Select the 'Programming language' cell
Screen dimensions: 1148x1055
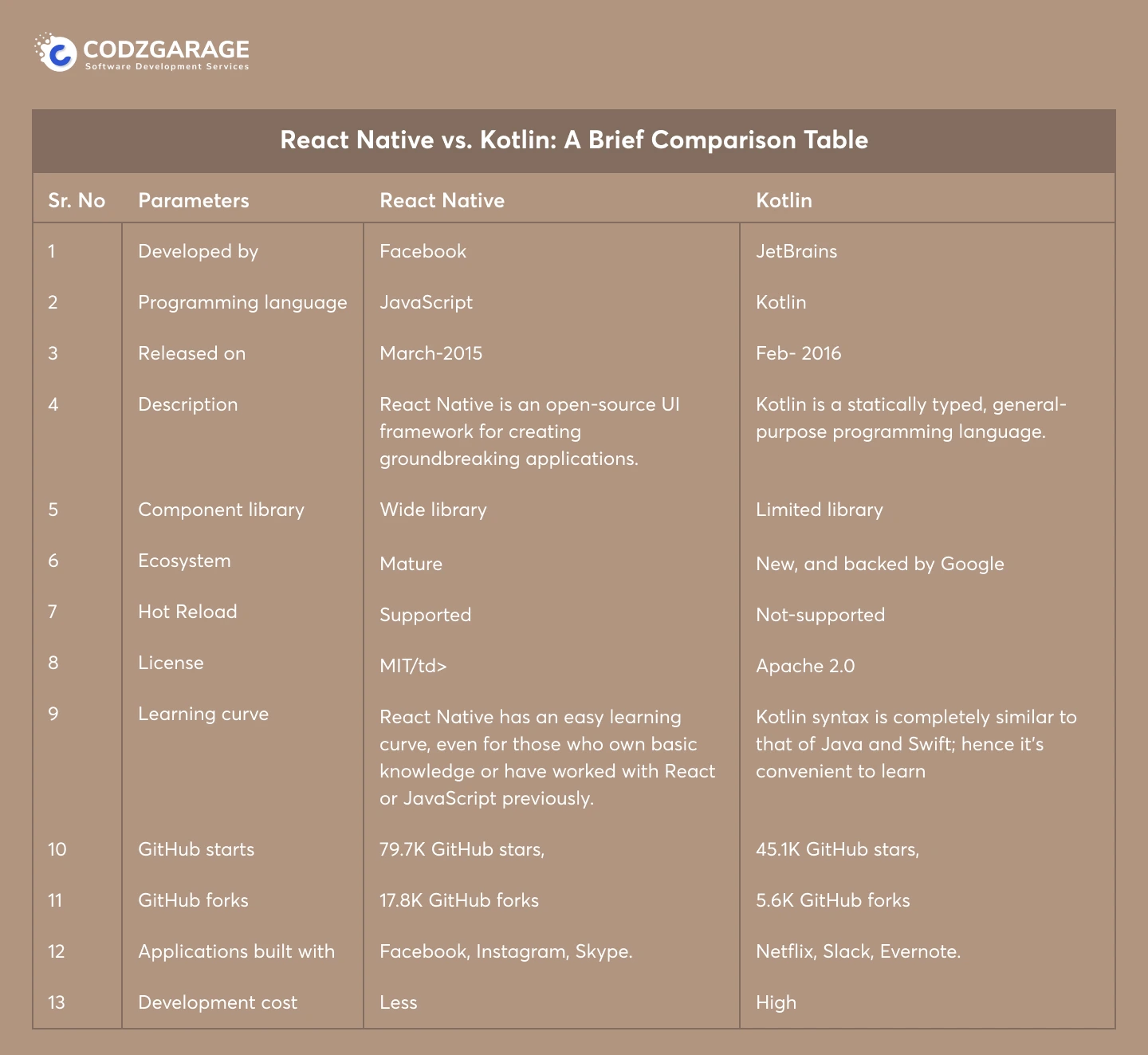[x=242, y=302]
